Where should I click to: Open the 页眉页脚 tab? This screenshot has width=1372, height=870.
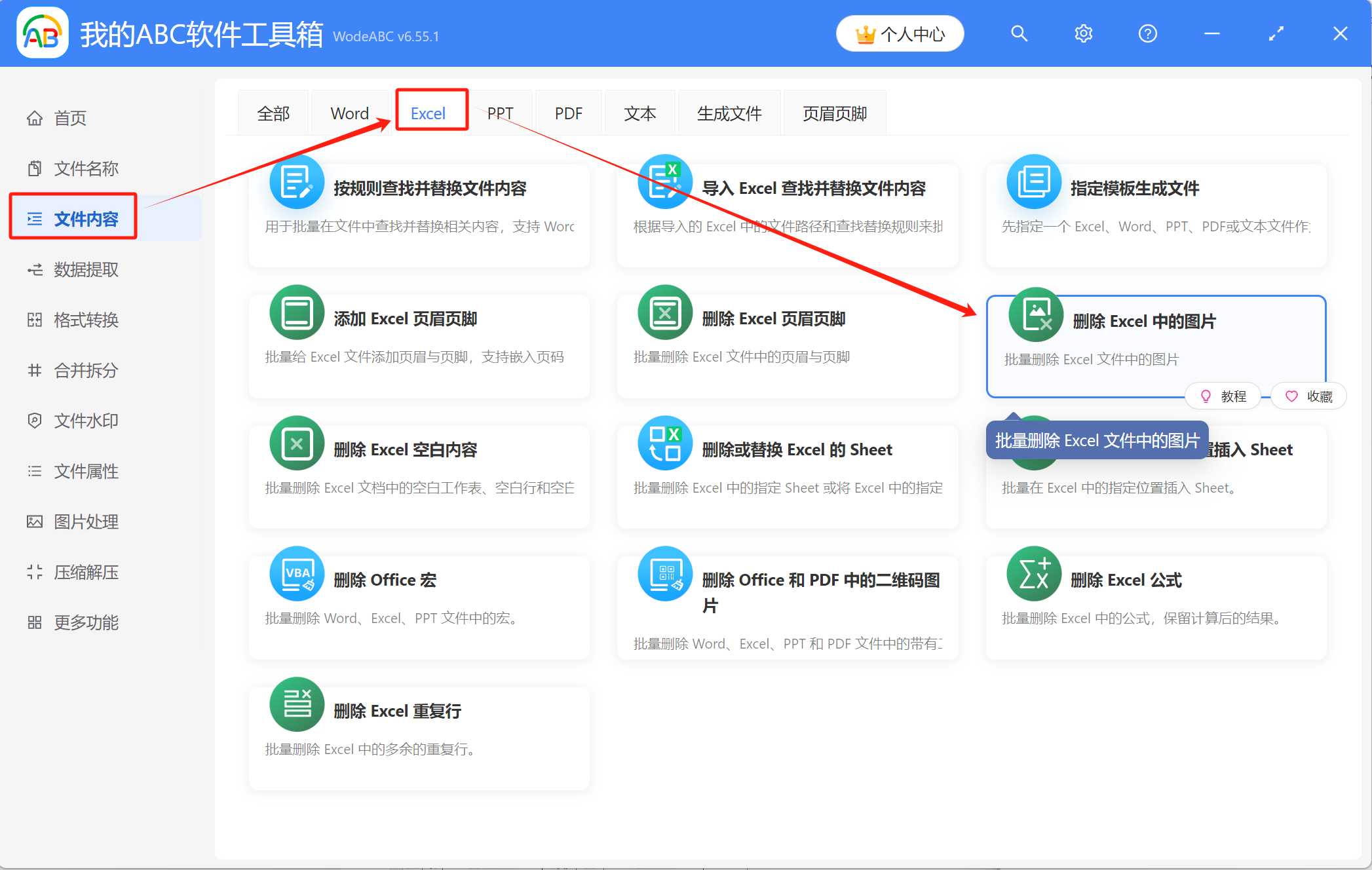834,113
